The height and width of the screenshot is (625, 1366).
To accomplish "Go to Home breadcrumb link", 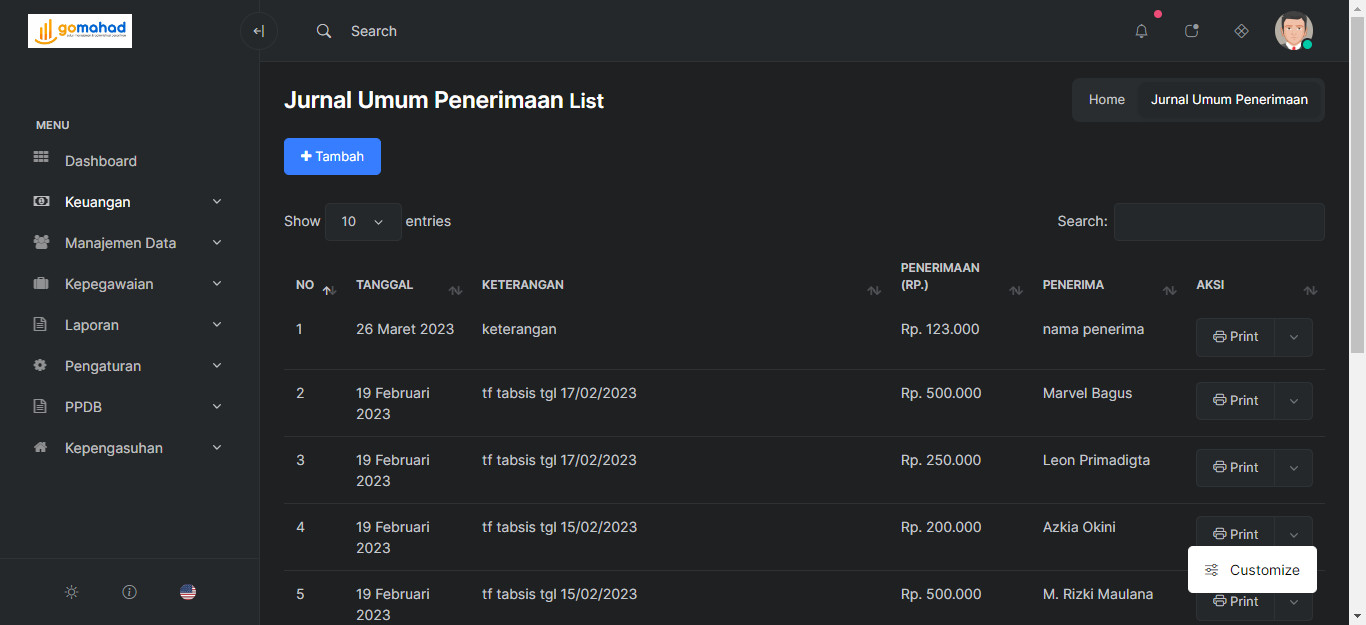I will point(1106,100).
